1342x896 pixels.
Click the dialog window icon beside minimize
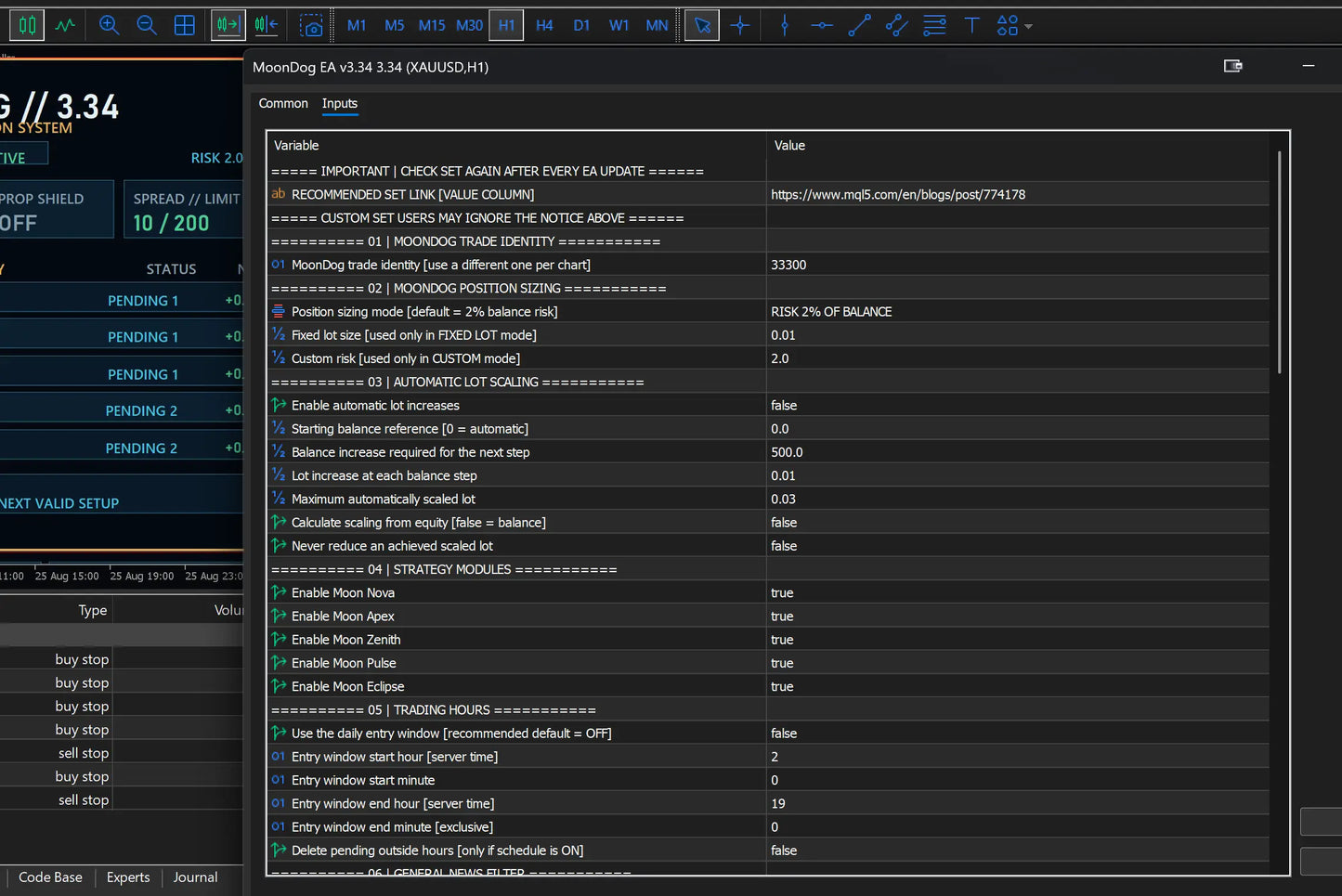[1233, 66]
